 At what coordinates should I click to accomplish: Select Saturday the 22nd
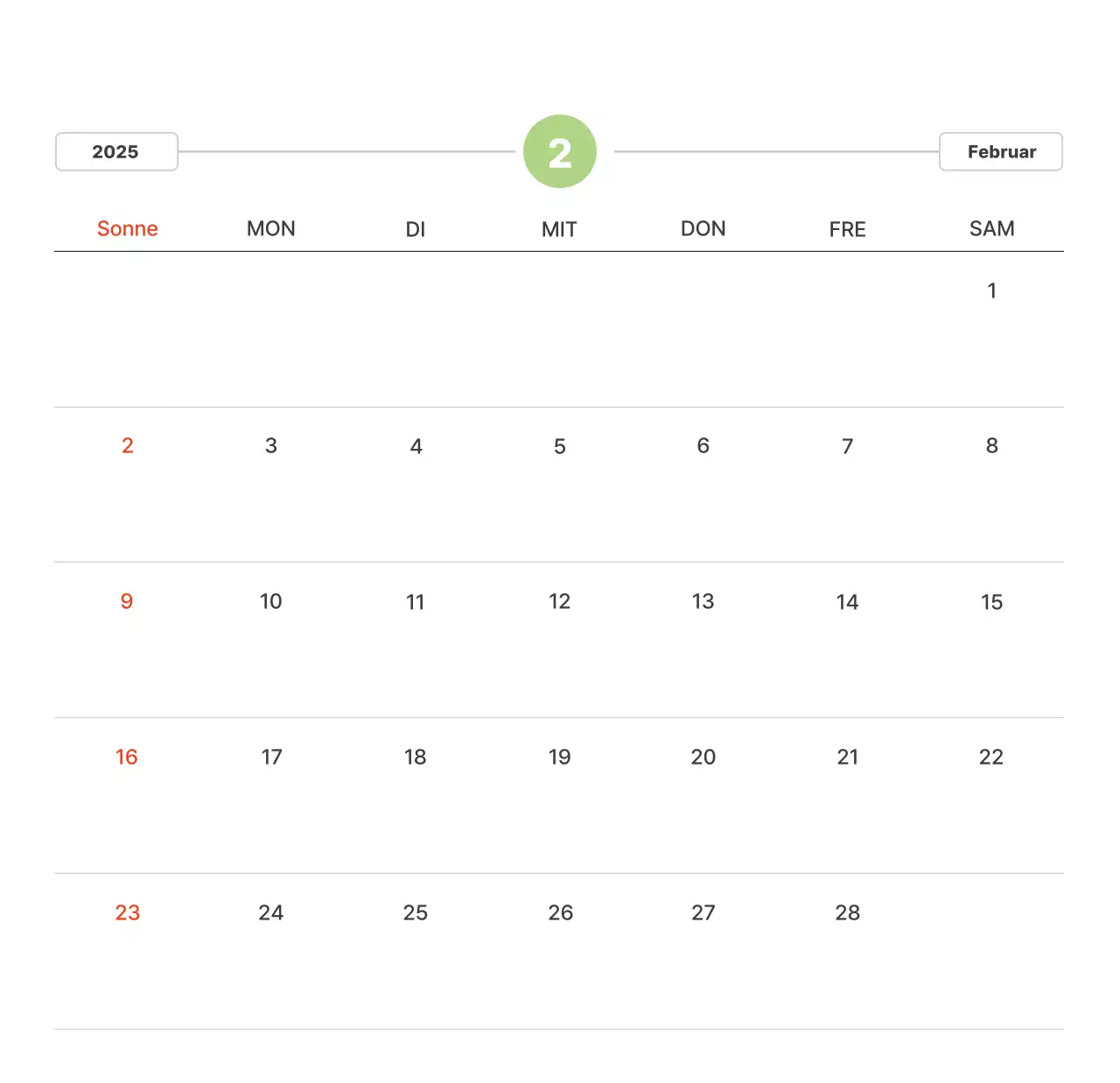tap(991, 758)
